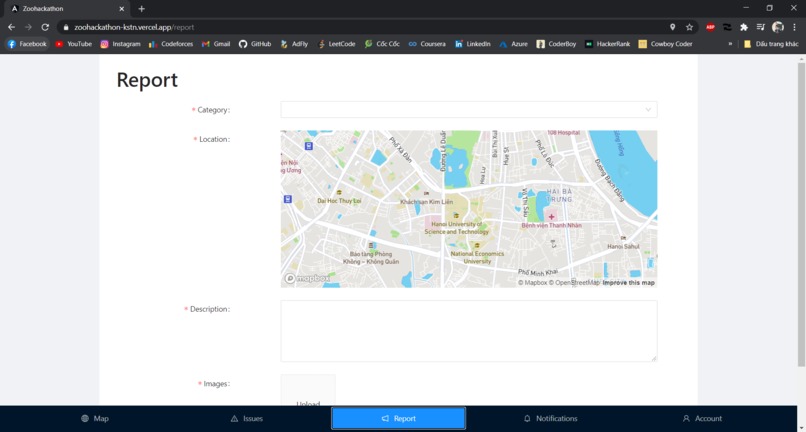Bookmark this page with the star icon
The image size is (806, 432).
(689, 27)
